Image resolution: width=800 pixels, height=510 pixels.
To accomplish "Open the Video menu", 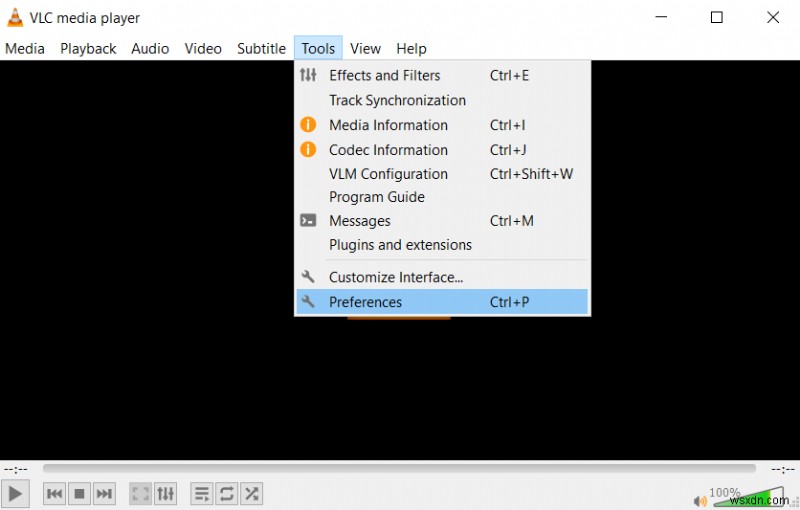I will pos(203,48).
